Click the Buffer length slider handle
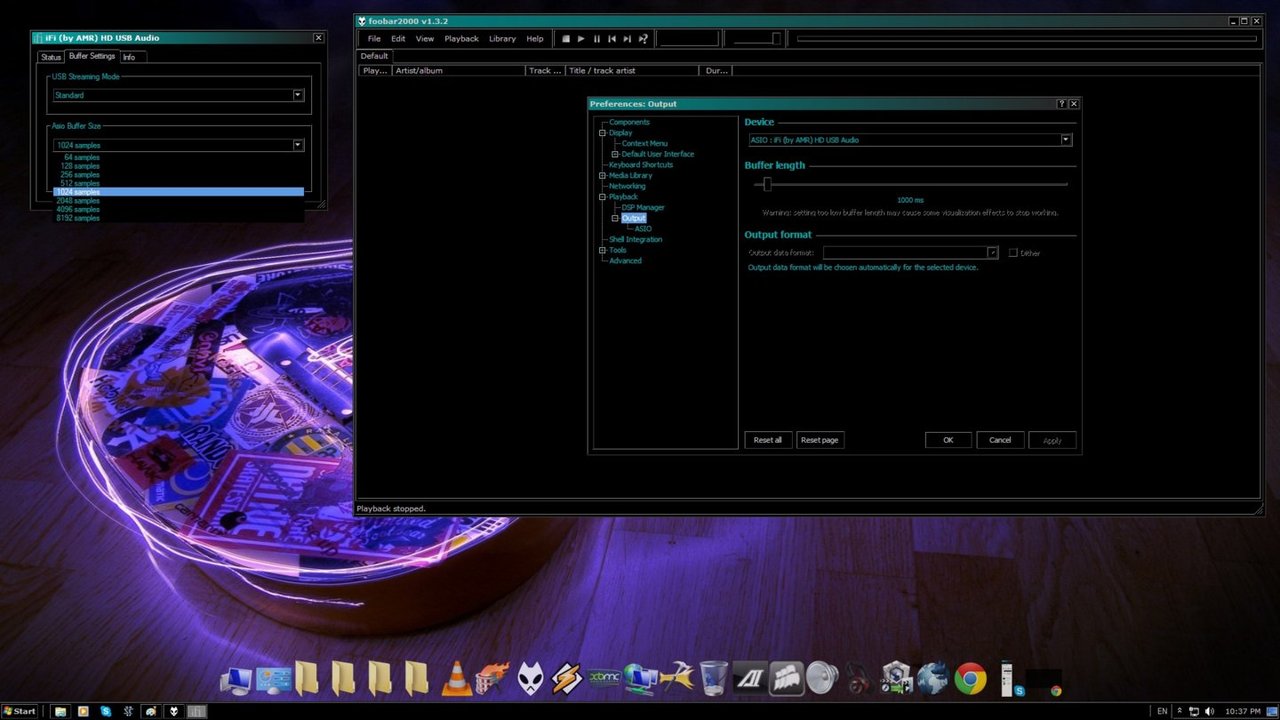Image resolution: width=1280 pixels, height=720 pixels. click(767, 184)
